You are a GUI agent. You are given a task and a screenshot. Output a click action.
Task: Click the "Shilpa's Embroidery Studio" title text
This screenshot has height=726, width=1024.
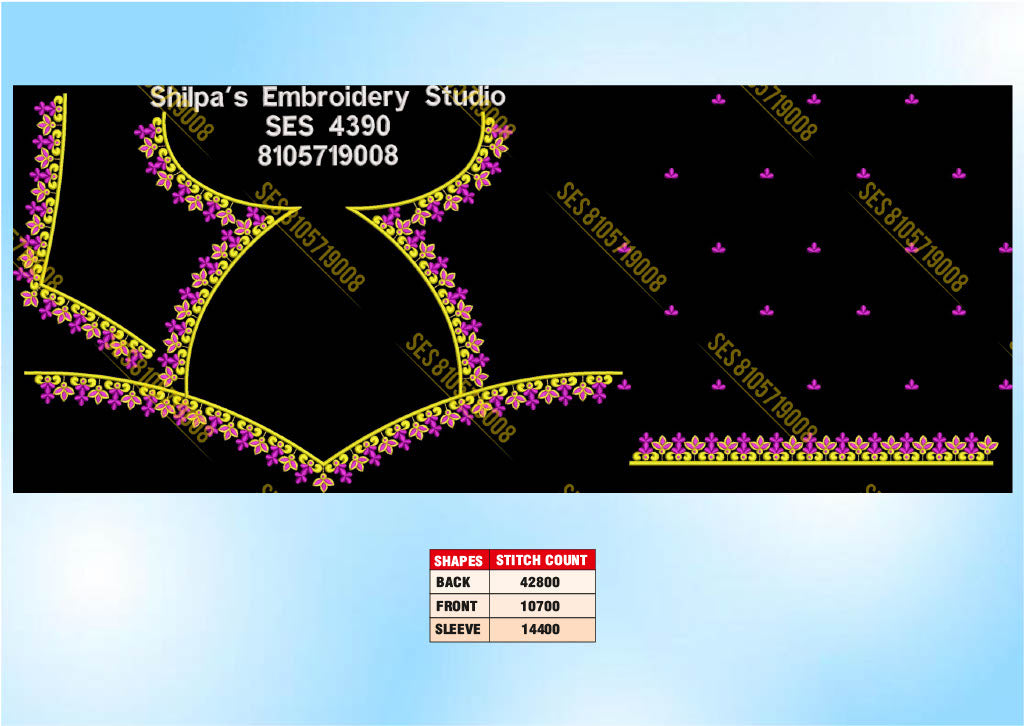pos(327,97)
